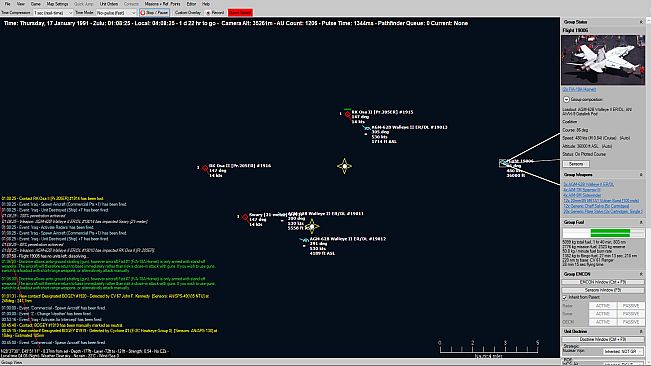Click the Stop / Pause button
This screenshot has width=651, height=366.
coord(154,13)
